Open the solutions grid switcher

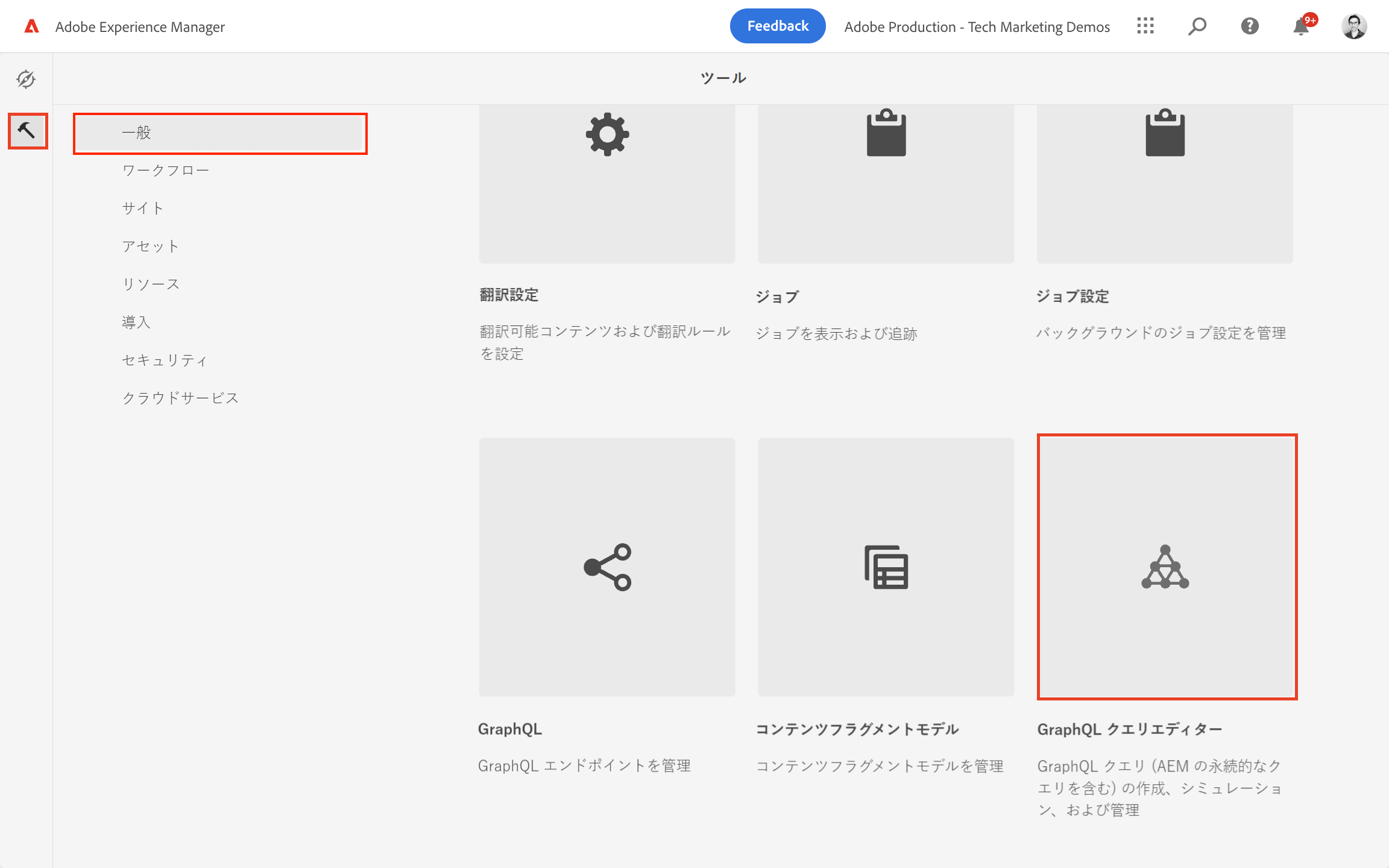tap(1145, 26)
